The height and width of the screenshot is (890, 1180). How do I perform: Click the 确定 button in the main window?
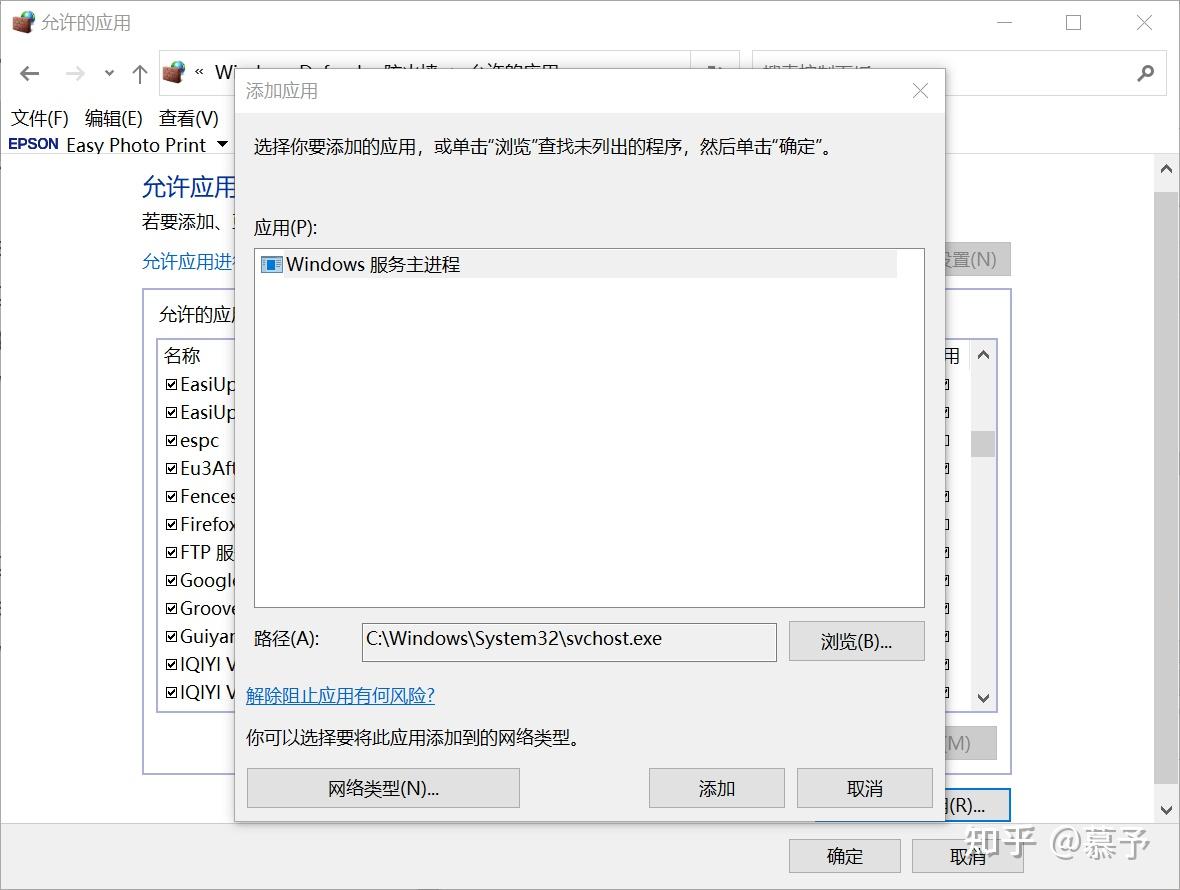coord(844,856)
